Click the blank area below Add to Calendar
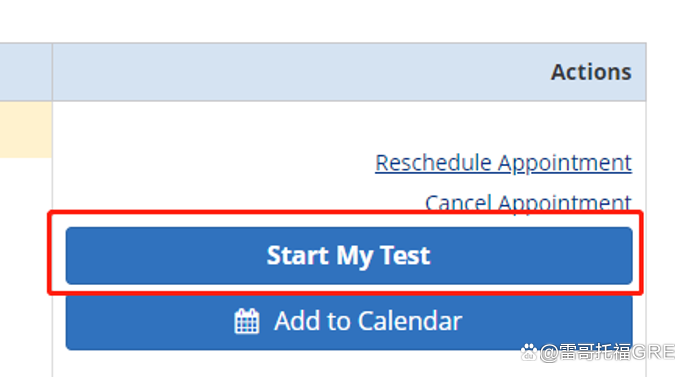The height and width of the screenshot is (377, 689). point(286,364)
